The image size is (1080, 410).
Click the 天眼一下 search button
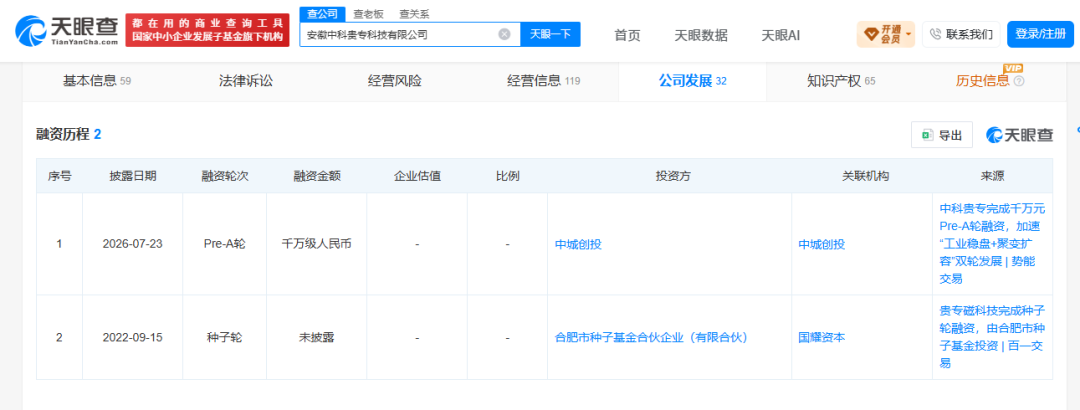[x=550, y=34]
